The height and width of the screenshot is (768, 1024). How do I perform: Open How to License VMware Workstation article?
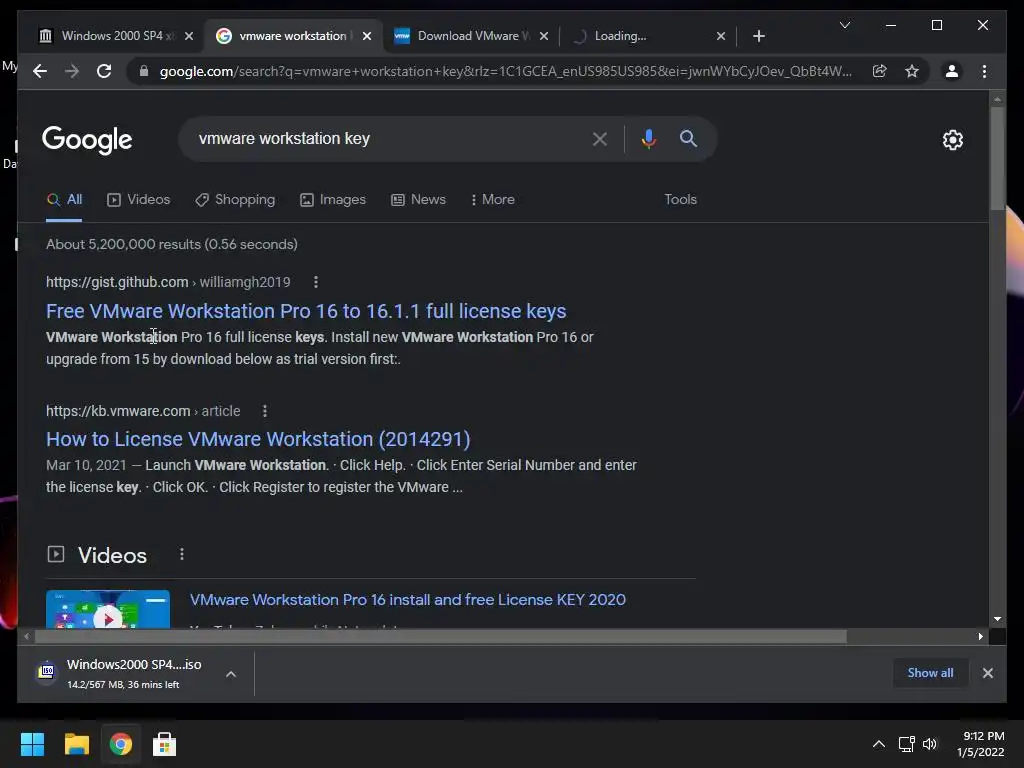coord(258,440)
